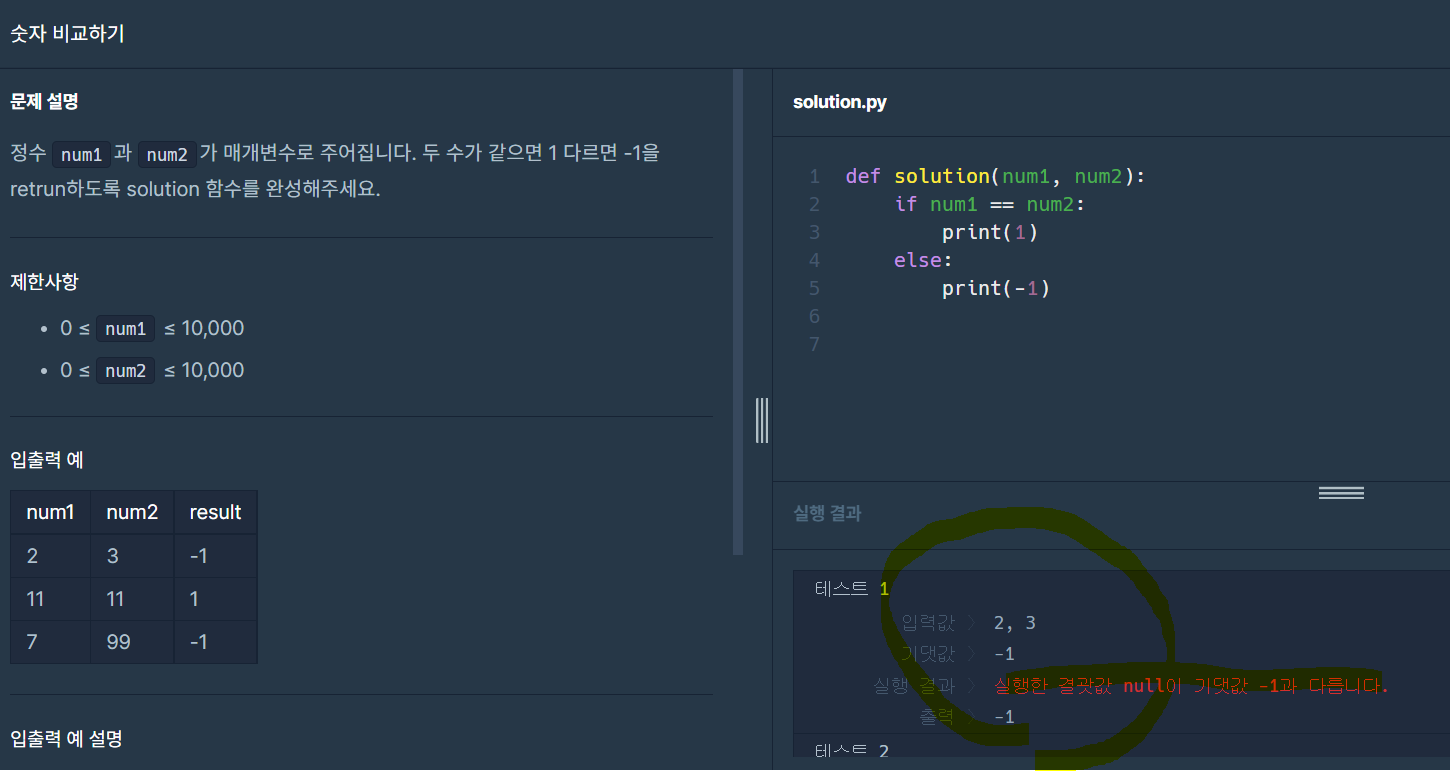Click the 테스트 2 result label

(x=852, y=750)
